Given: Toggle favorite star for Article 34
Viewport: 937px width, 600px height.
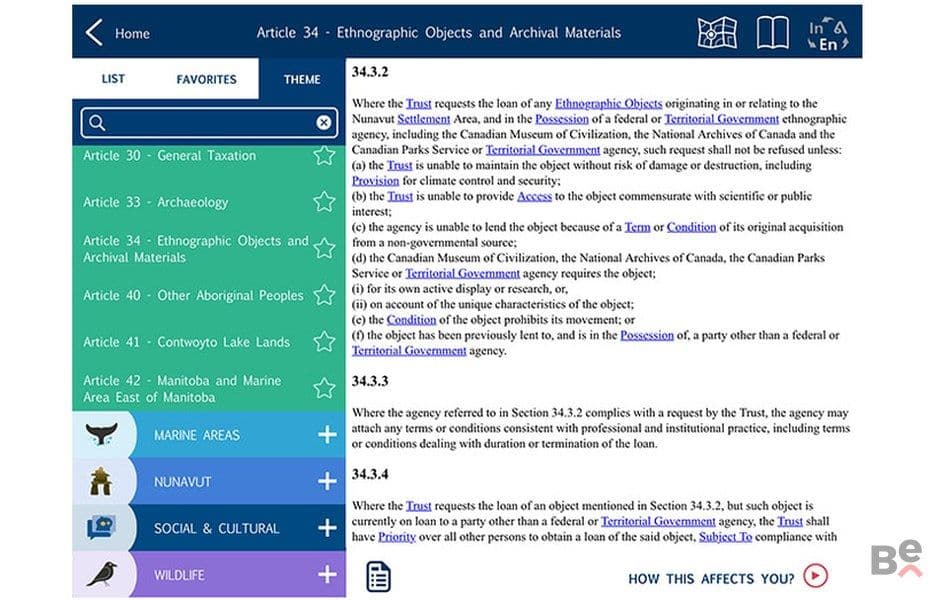Looking at the screenshot, I should [324, 249].
